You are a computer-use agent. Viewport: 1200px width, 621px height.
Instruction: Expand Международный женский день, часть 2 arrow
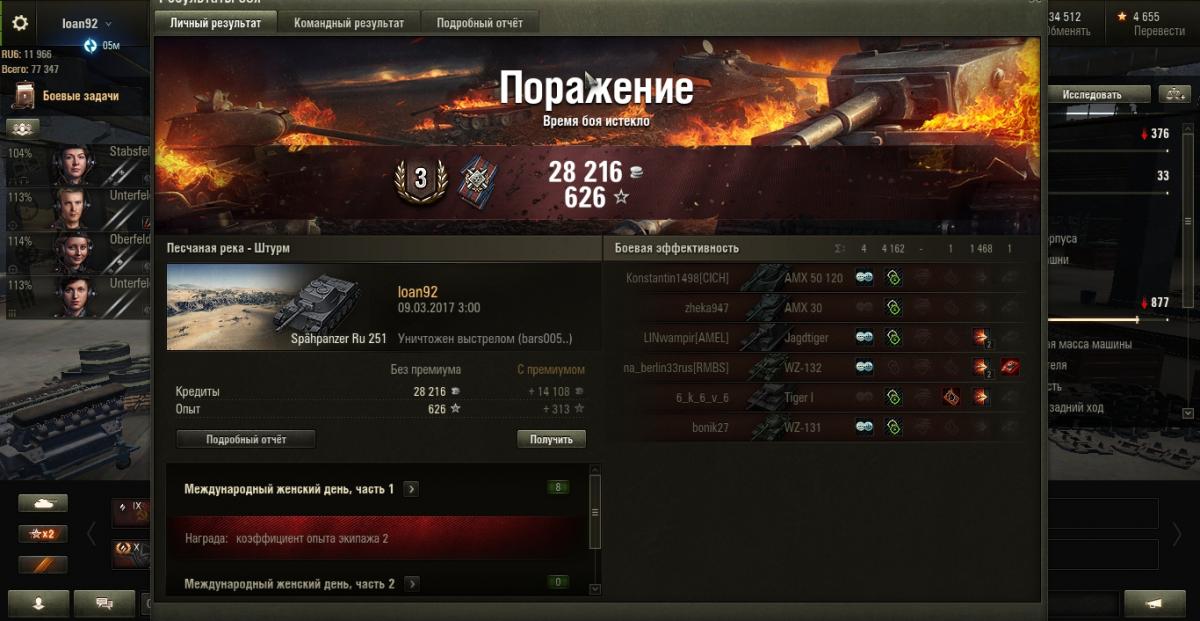(411, 584)
